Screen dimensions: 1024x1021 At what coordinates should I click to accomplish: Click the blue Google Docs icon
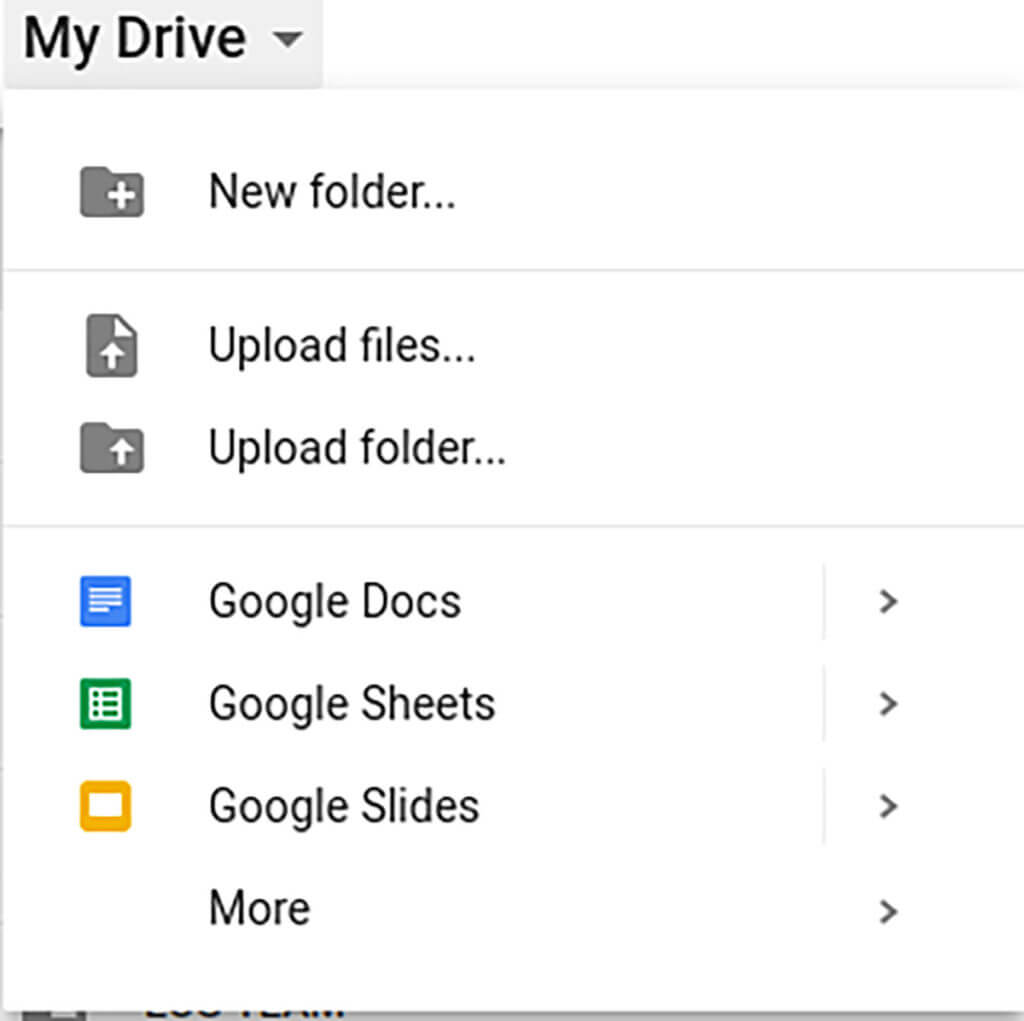(105, 602)
